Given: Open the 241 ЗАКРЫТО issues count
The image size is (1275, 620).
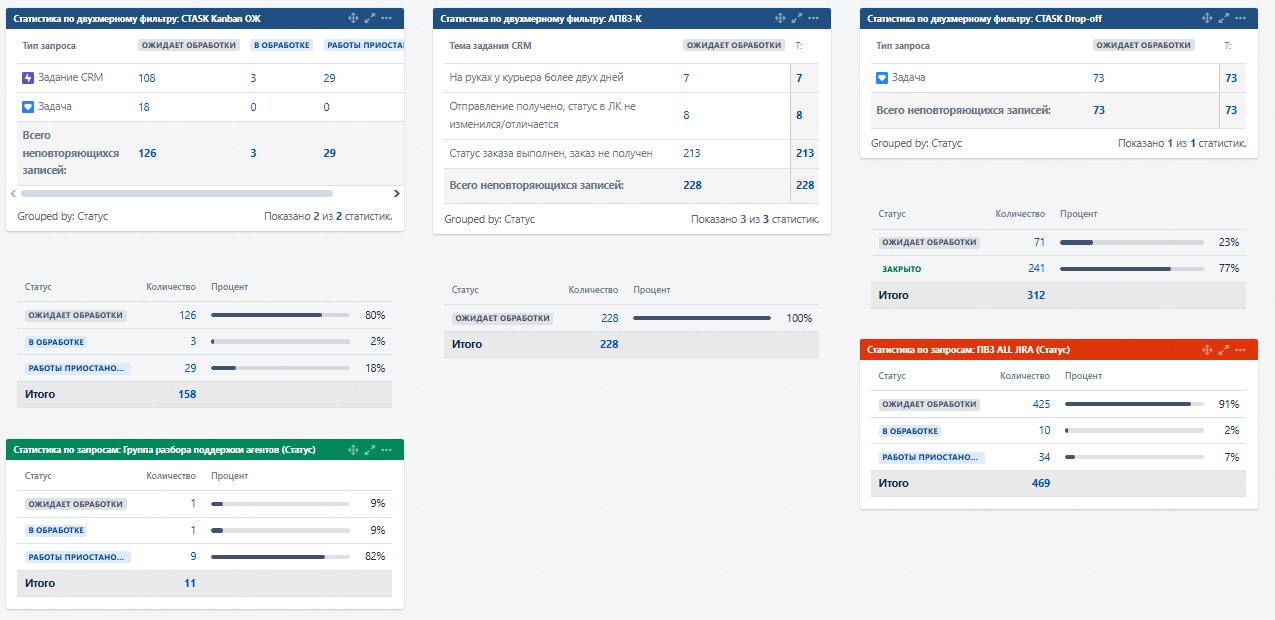Looking at the screenshot, I should (1036, 269).
